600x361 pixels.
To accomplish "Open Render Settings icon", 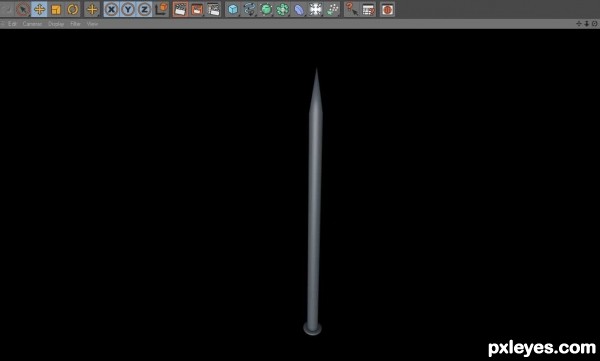I will click(214, 9).
